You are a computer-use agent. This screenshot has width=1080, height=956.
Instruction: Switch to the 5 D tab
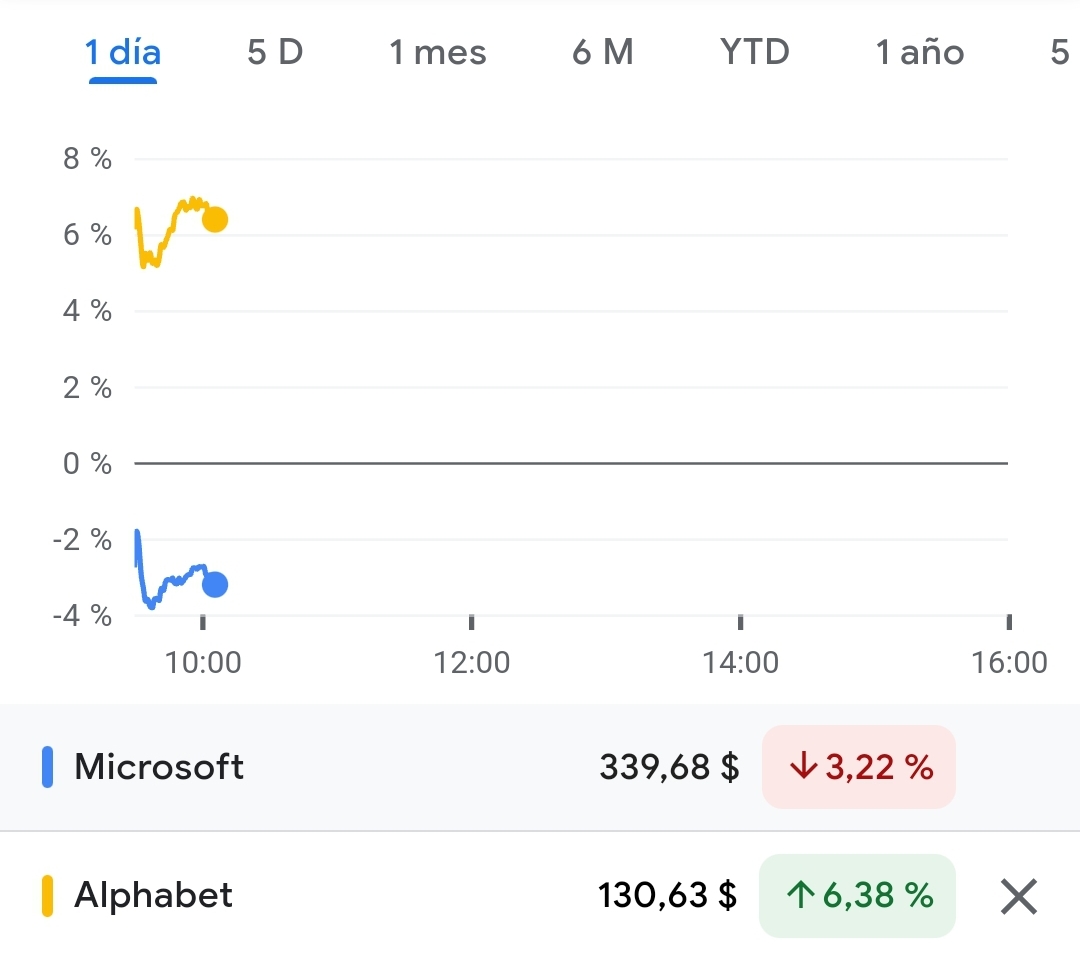[x=275, y=52]
